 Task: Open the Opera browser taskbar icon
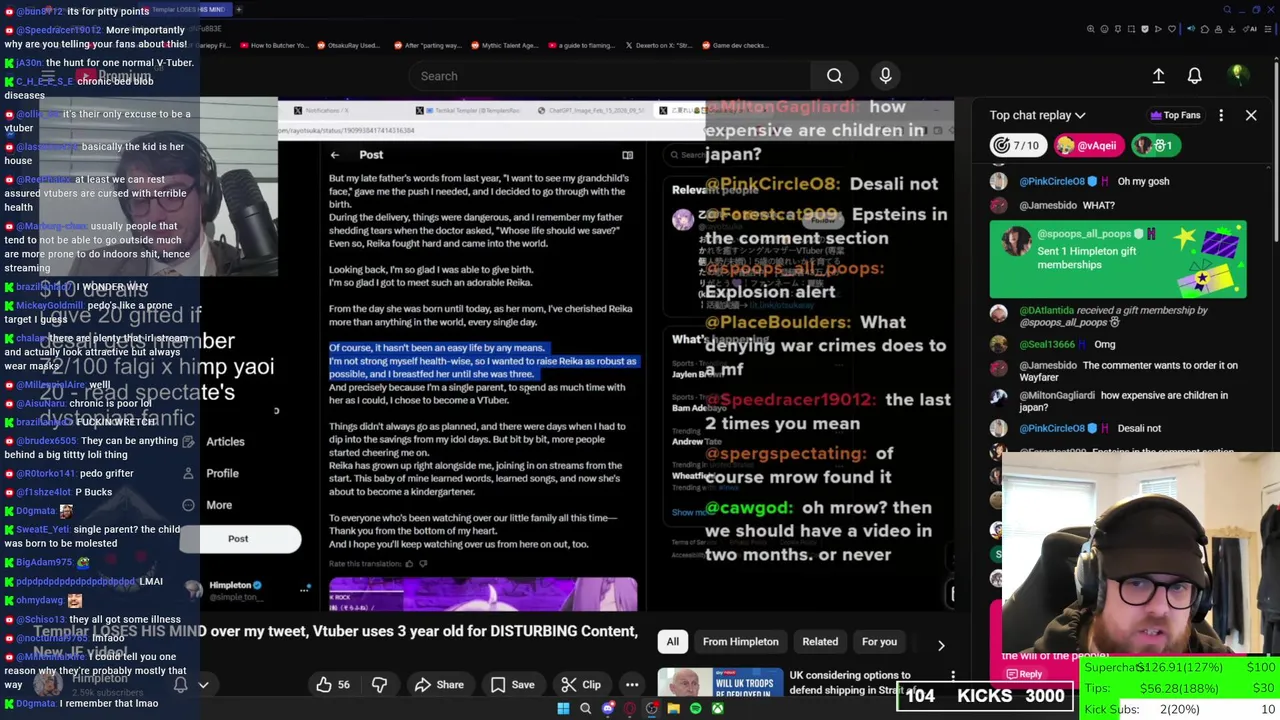pos(629,709)
